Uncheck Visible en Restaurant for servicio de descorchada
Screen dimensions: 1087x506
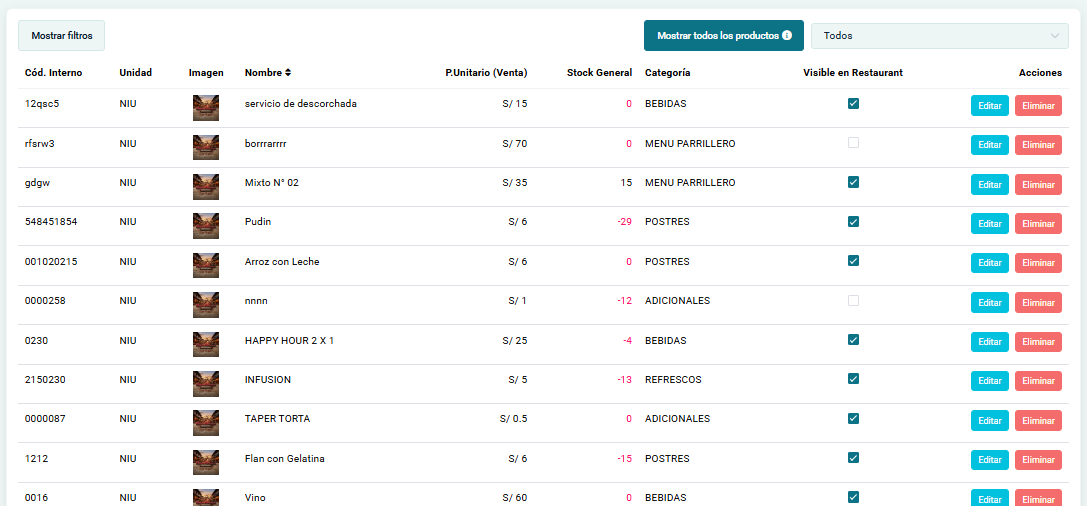click(853, 103)
